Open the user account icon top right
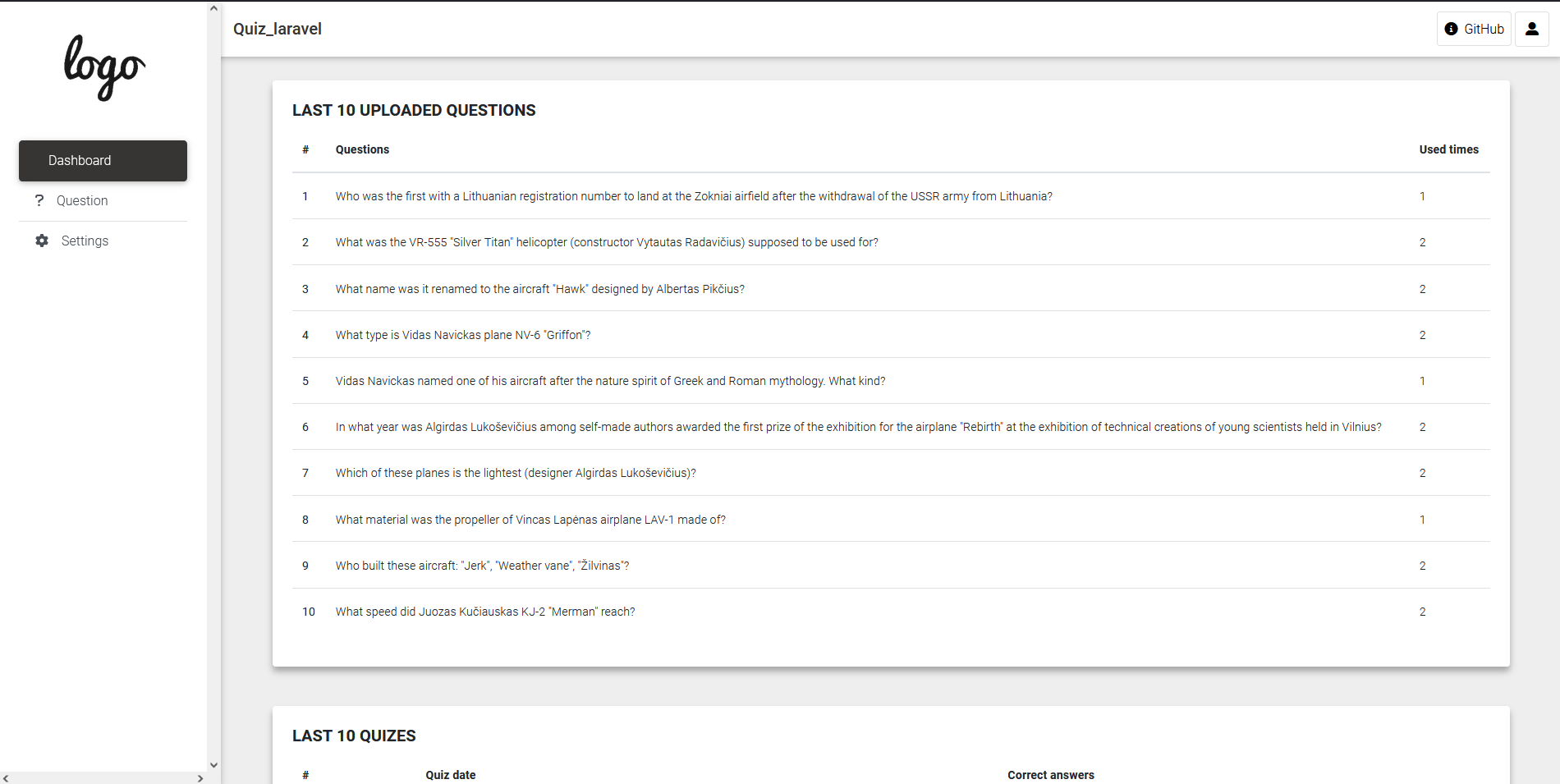This screenshot has width=1560, height=784. tap(1531, 29)
